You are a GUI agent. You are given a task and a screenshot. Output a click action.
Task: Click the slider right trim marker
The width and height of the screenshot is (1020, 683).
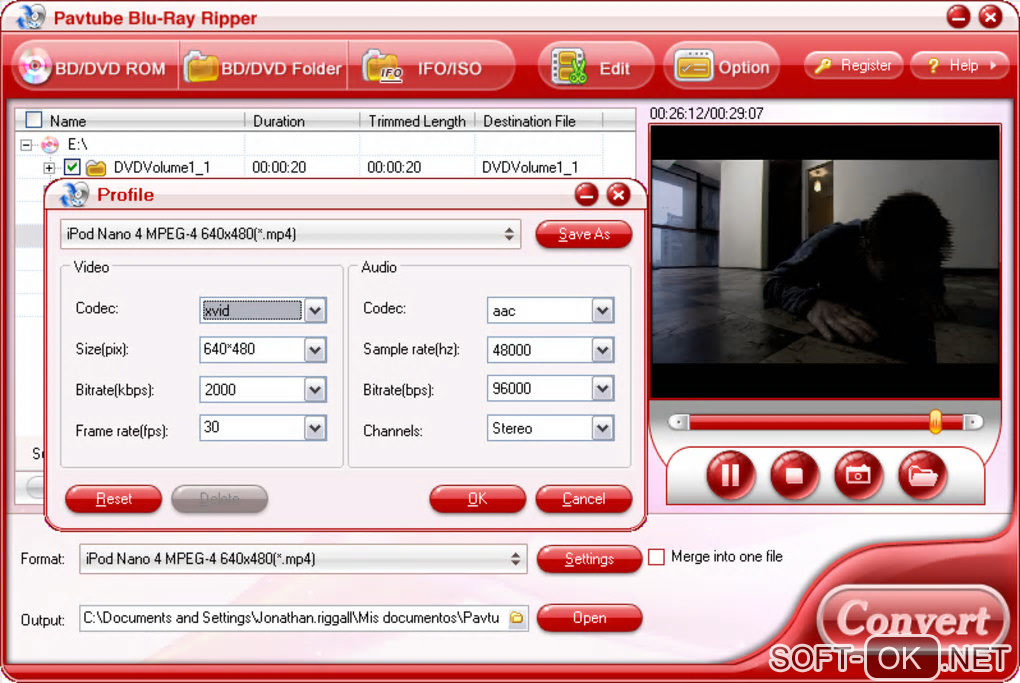[973, 422]
